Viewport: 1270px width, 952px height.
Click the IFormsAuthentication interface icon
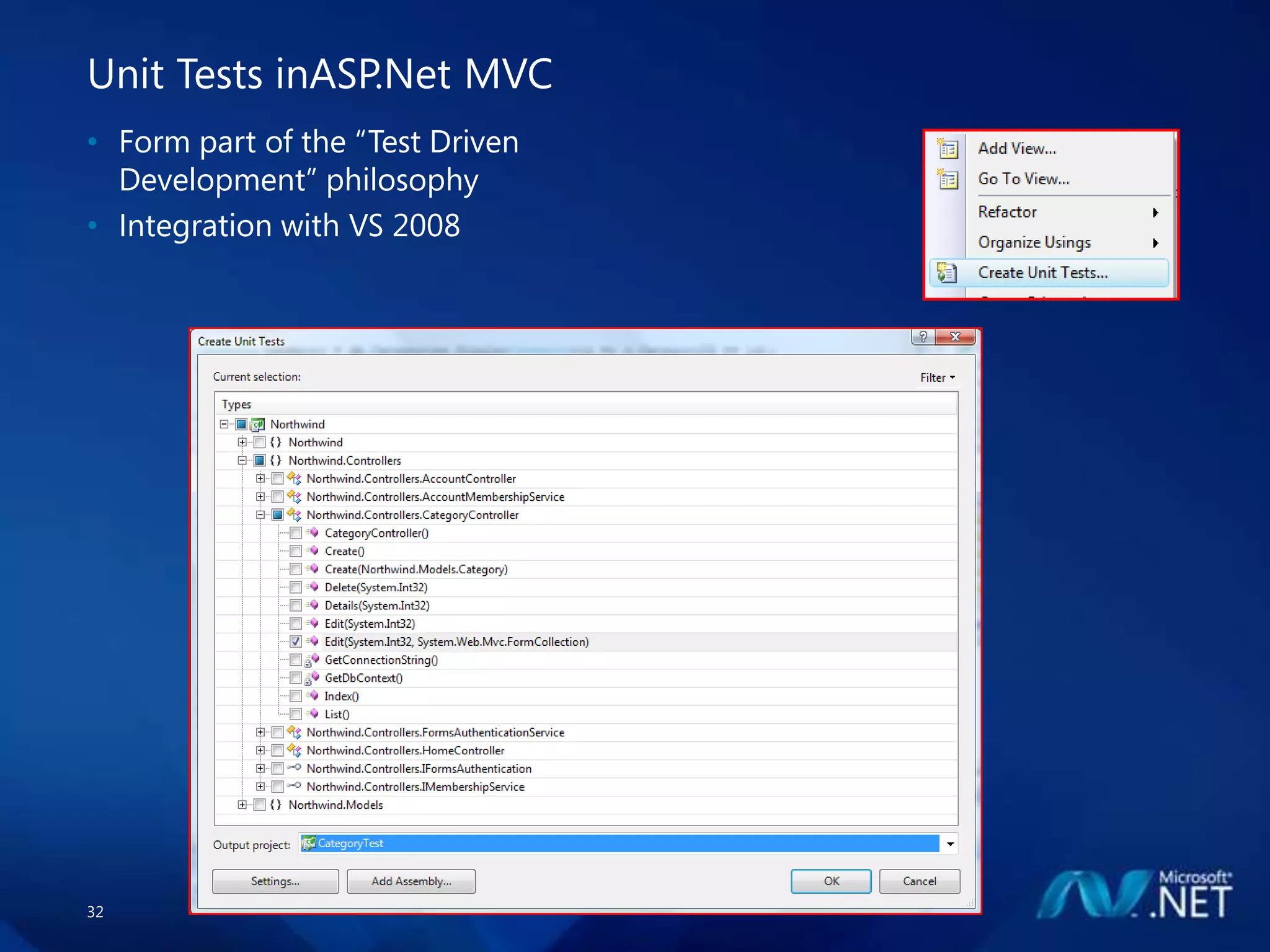[x=295, y=768]
